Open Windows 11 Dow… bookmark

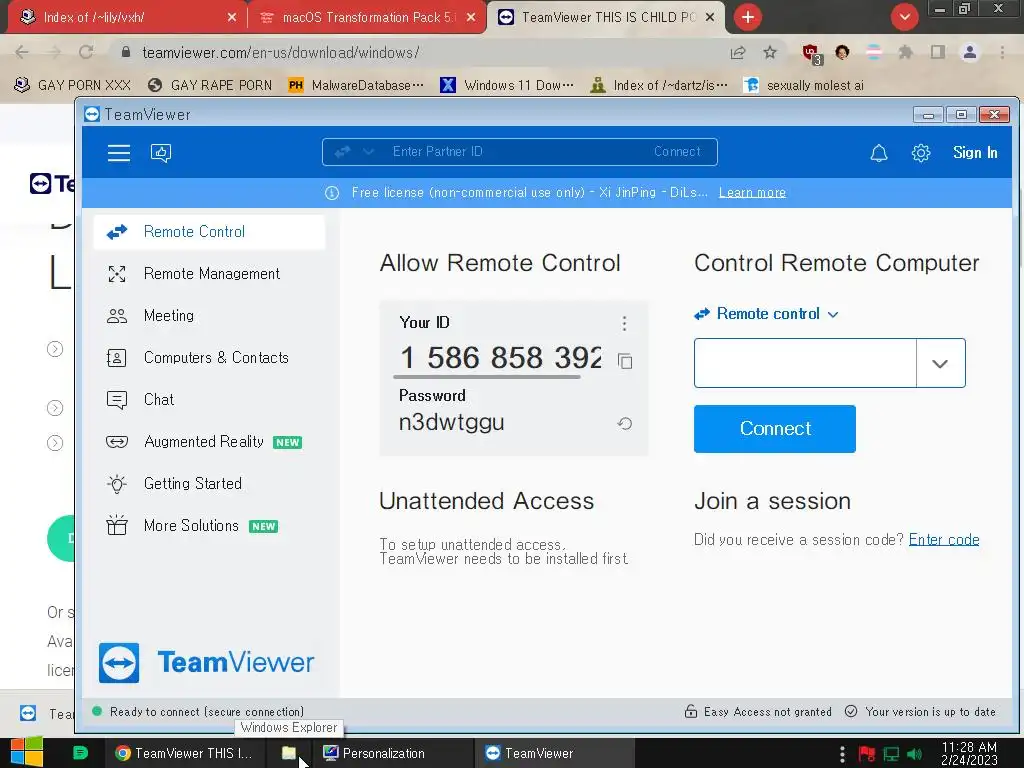(x=507, y=86)
